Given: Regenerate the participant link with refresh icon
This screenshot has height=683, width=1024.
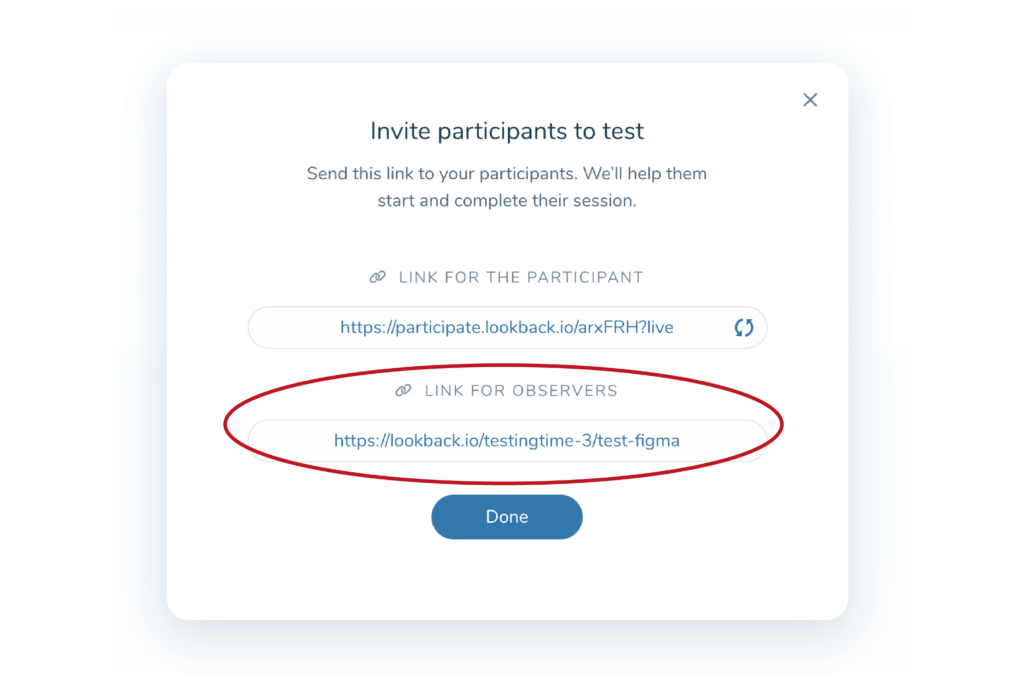Looking at the screenshot, I should click(x=744, y=327).
